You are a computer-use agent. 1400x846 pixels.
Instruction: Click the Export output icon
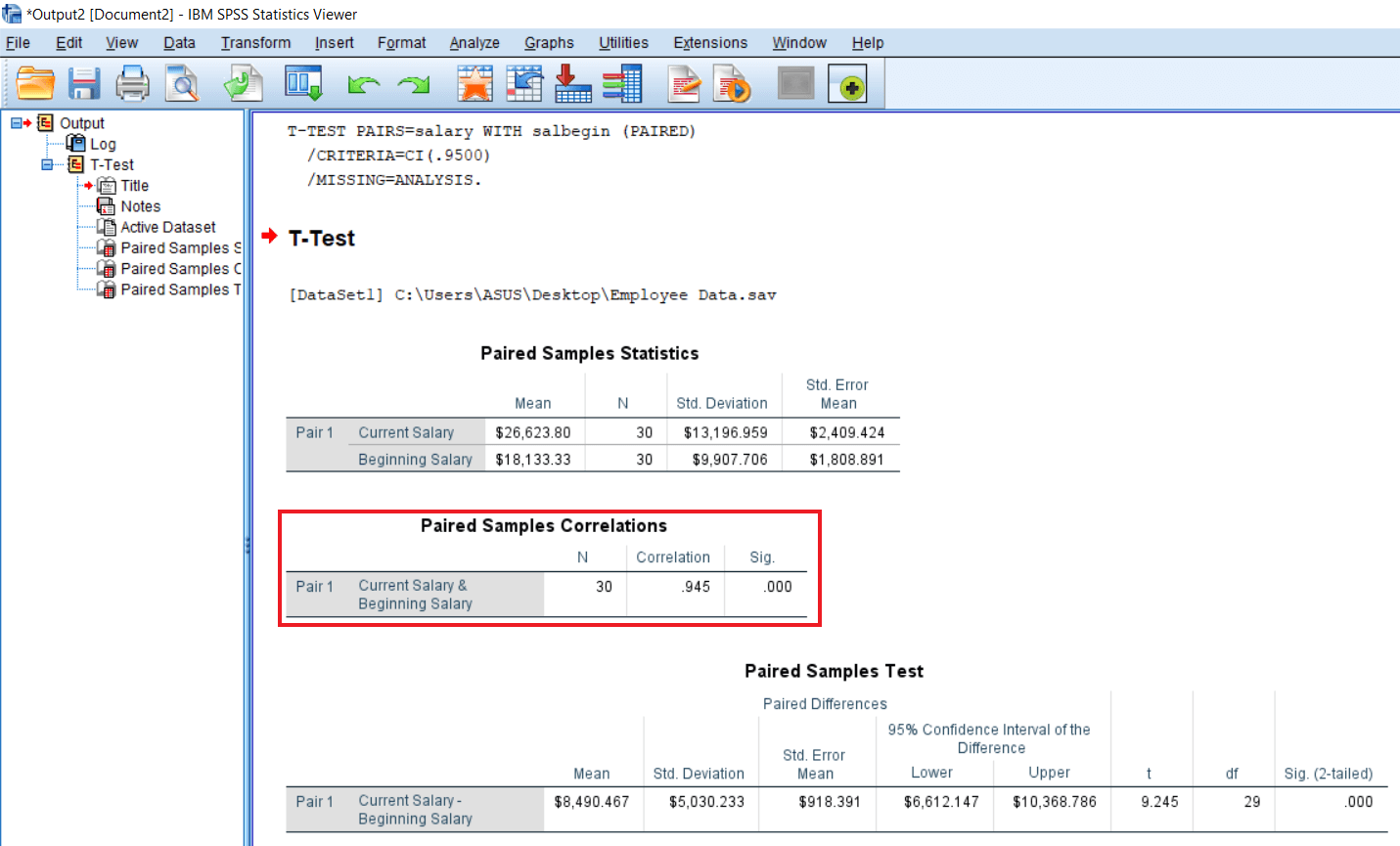coord(243,84)
